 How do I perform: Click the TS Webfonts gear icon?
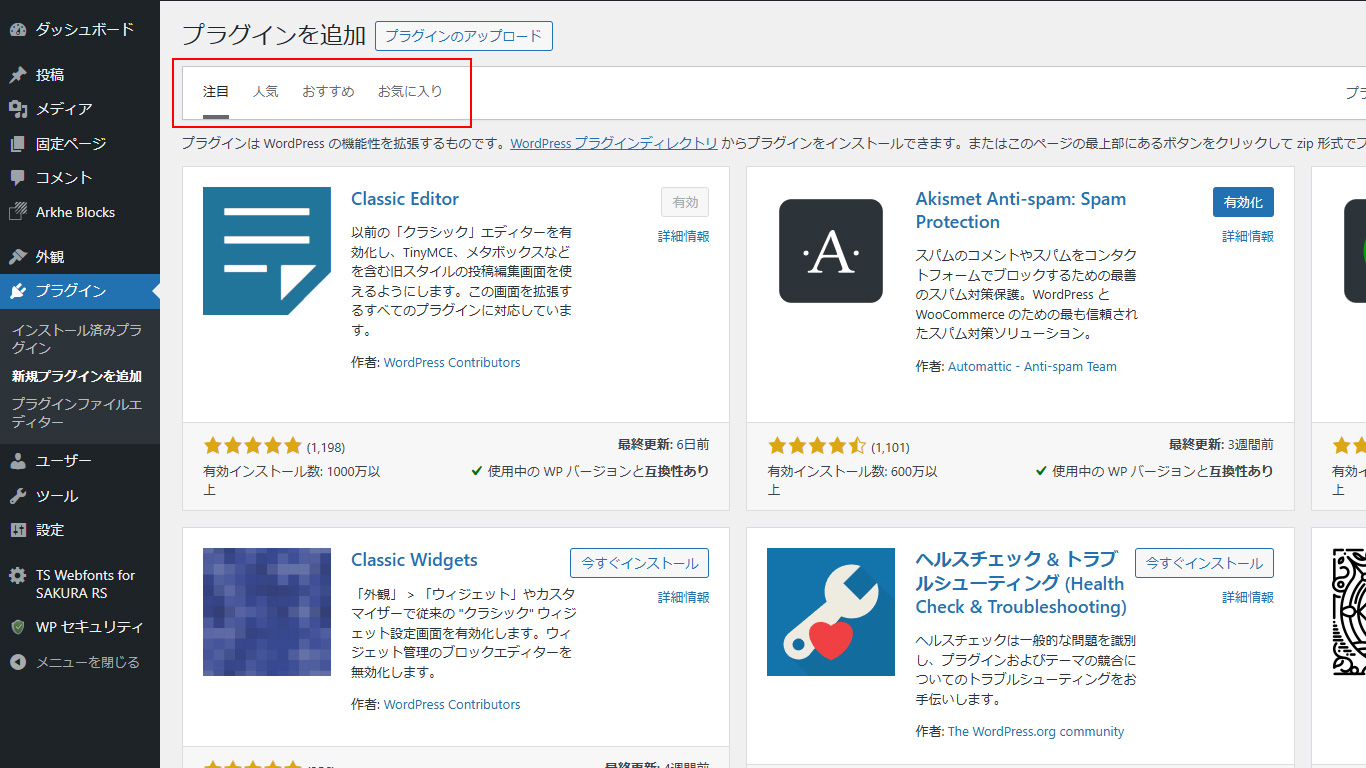18,576
